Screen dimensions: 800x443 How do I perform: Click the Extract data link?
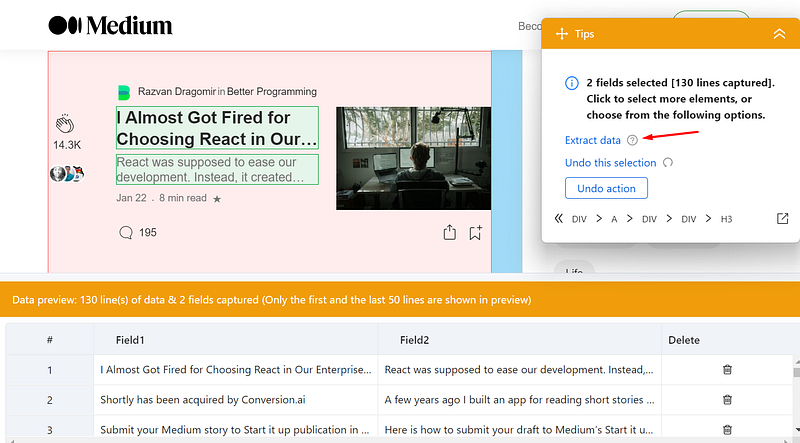pos(592,140)
